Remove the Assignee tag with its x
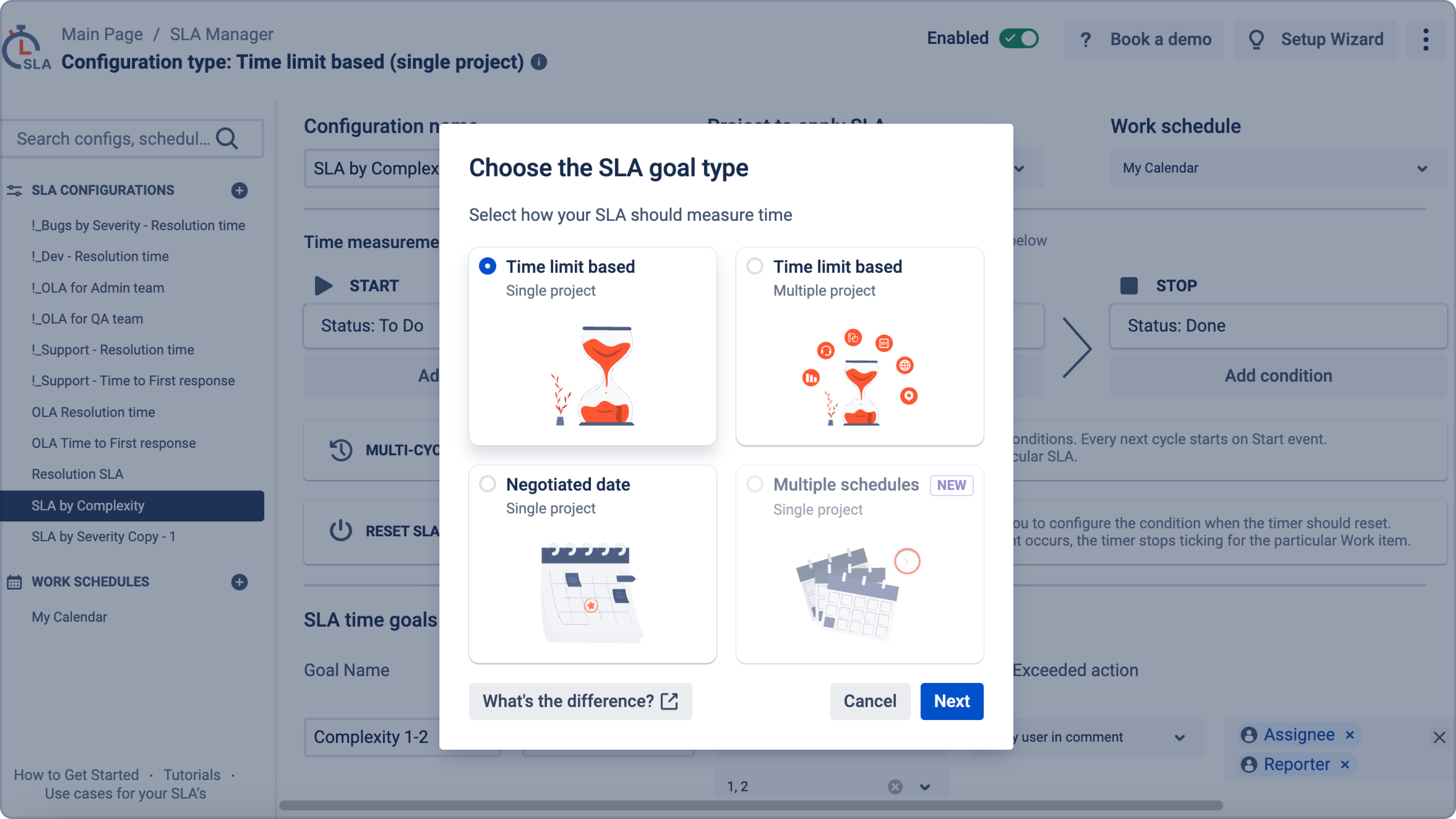Screen dimensions: 1456x819 coord(1350,735)
